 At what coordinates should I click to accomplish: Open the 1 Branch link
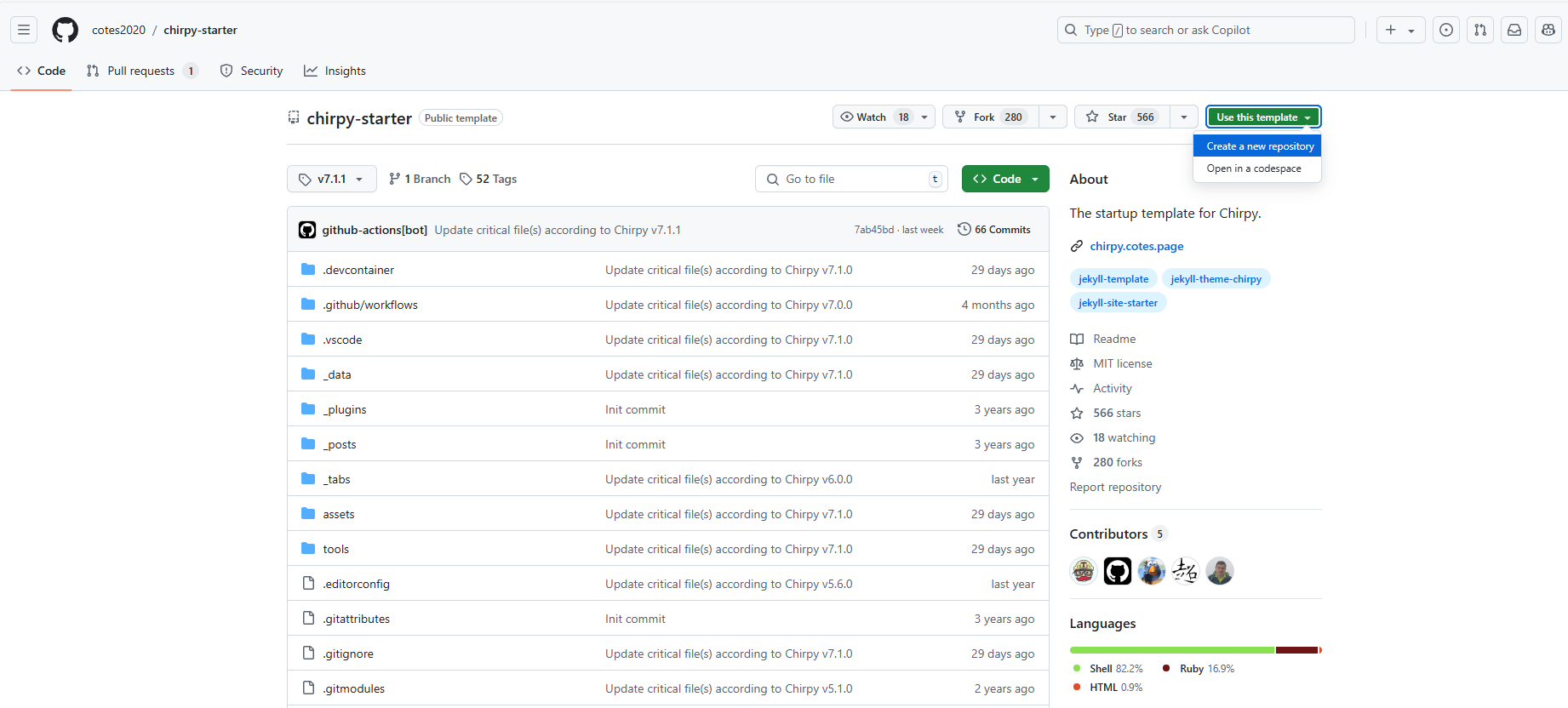[x=420, y=179]
